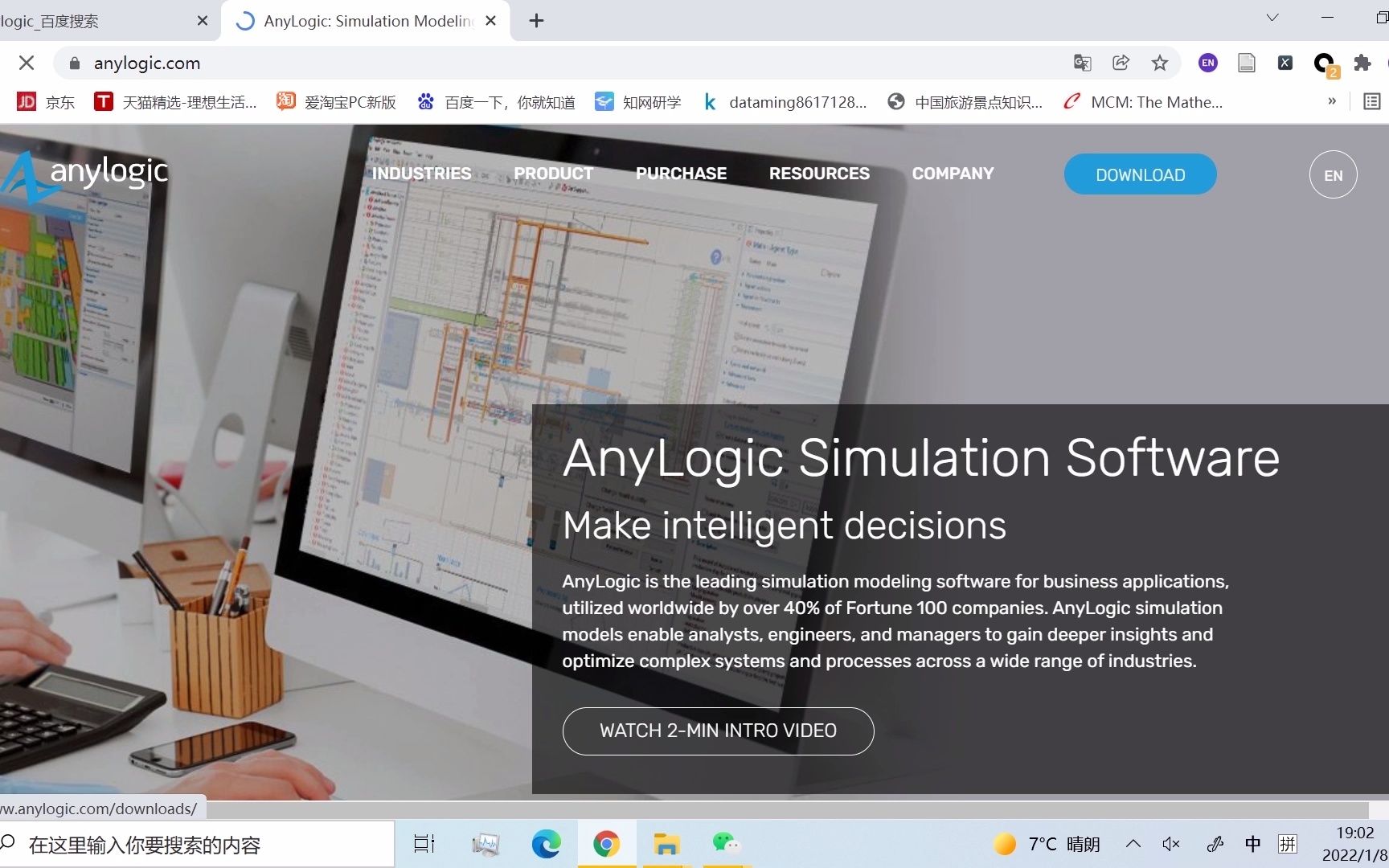Click the blue DOWNLOAD button

[x=1140, y=174]
